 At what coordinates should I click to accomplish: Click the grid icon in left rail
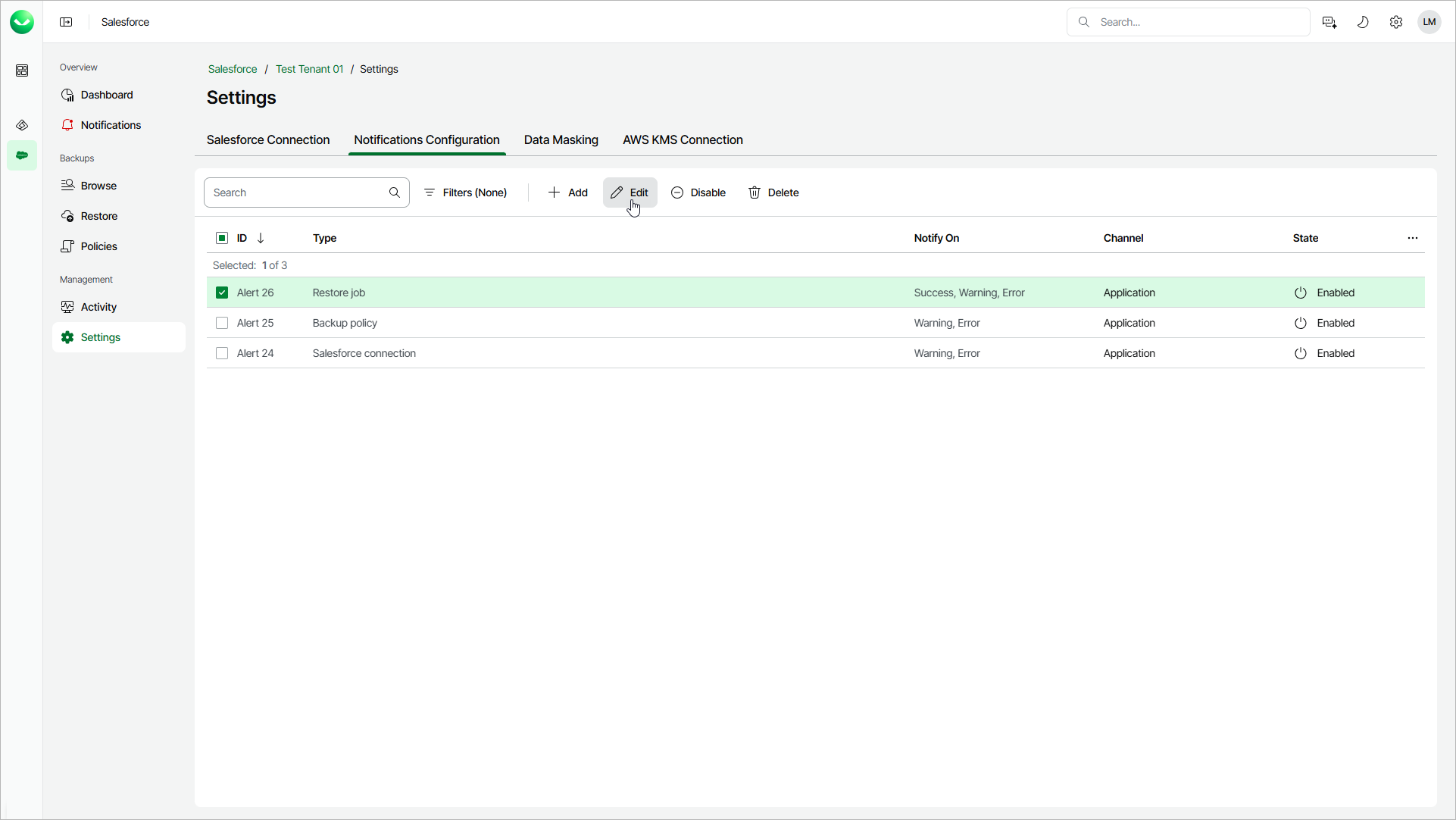coord(22,70)
